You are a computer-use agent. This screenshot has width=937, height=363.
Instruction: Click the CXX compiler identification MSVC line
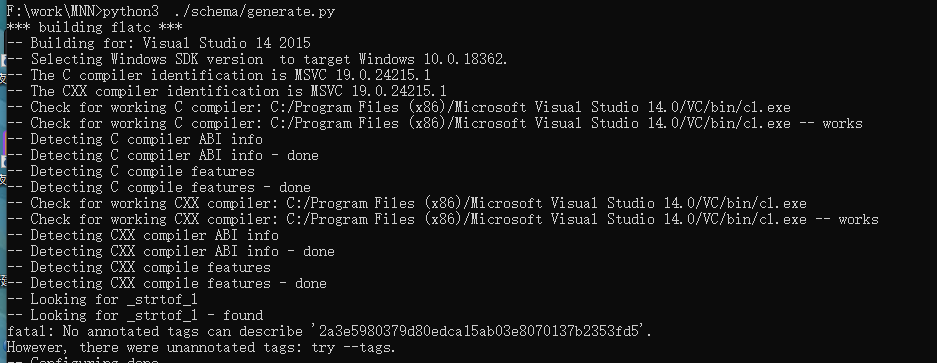[x=226, y=91]
